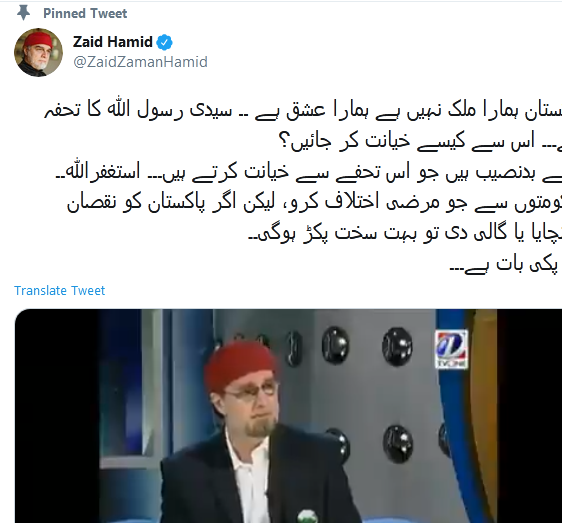
Task: Click the last line of the tweet text
Action: coord(505,265)
